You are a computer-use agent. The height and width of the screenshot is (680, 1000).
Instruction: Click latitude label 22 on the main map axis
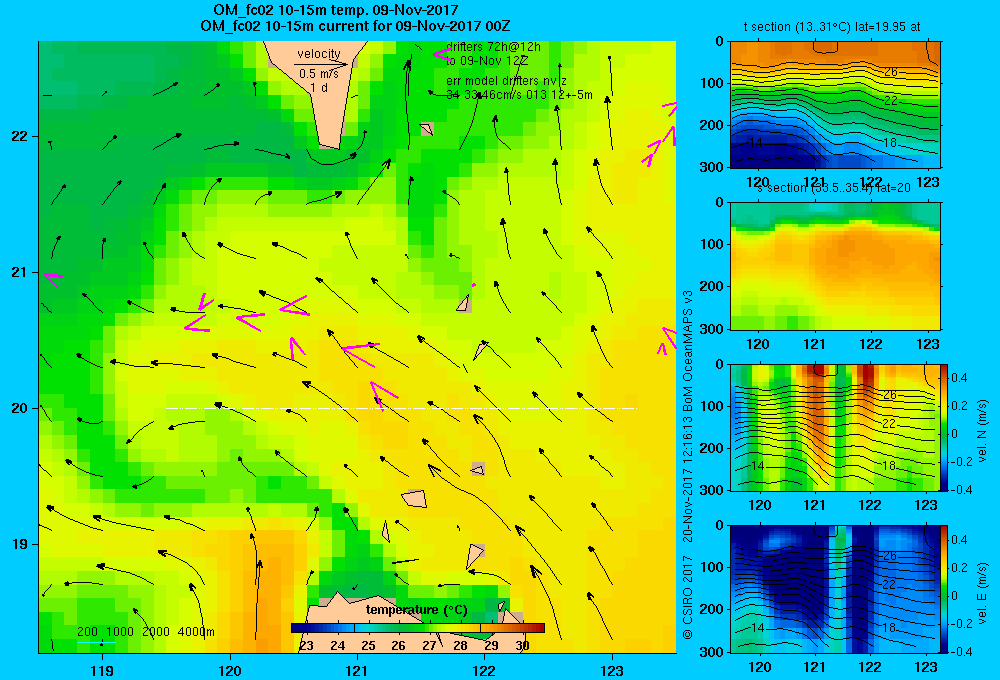(20, 137)
